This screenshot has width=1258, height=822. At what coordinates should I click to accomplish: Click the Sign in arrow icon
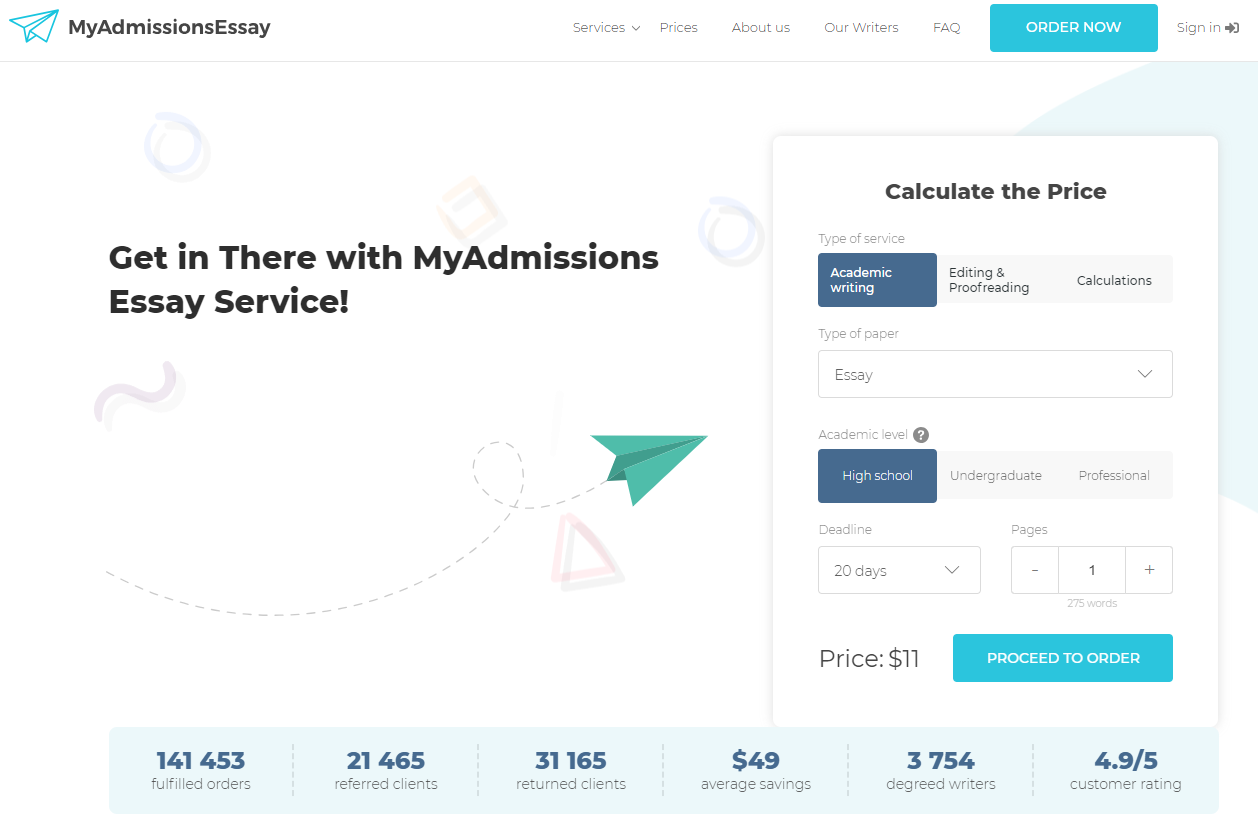tap(1232, 28)
